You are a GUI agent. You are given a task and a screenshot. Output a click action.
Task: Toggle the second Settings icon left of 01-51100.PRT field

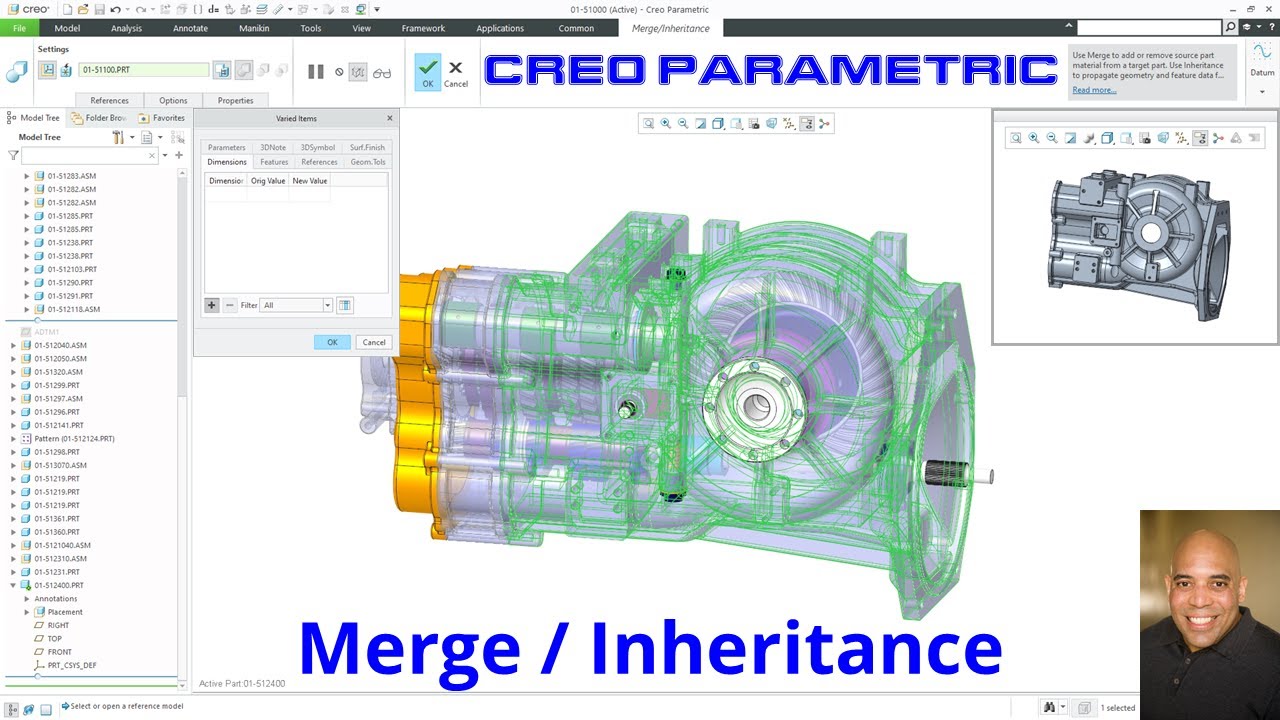point(66,70)
